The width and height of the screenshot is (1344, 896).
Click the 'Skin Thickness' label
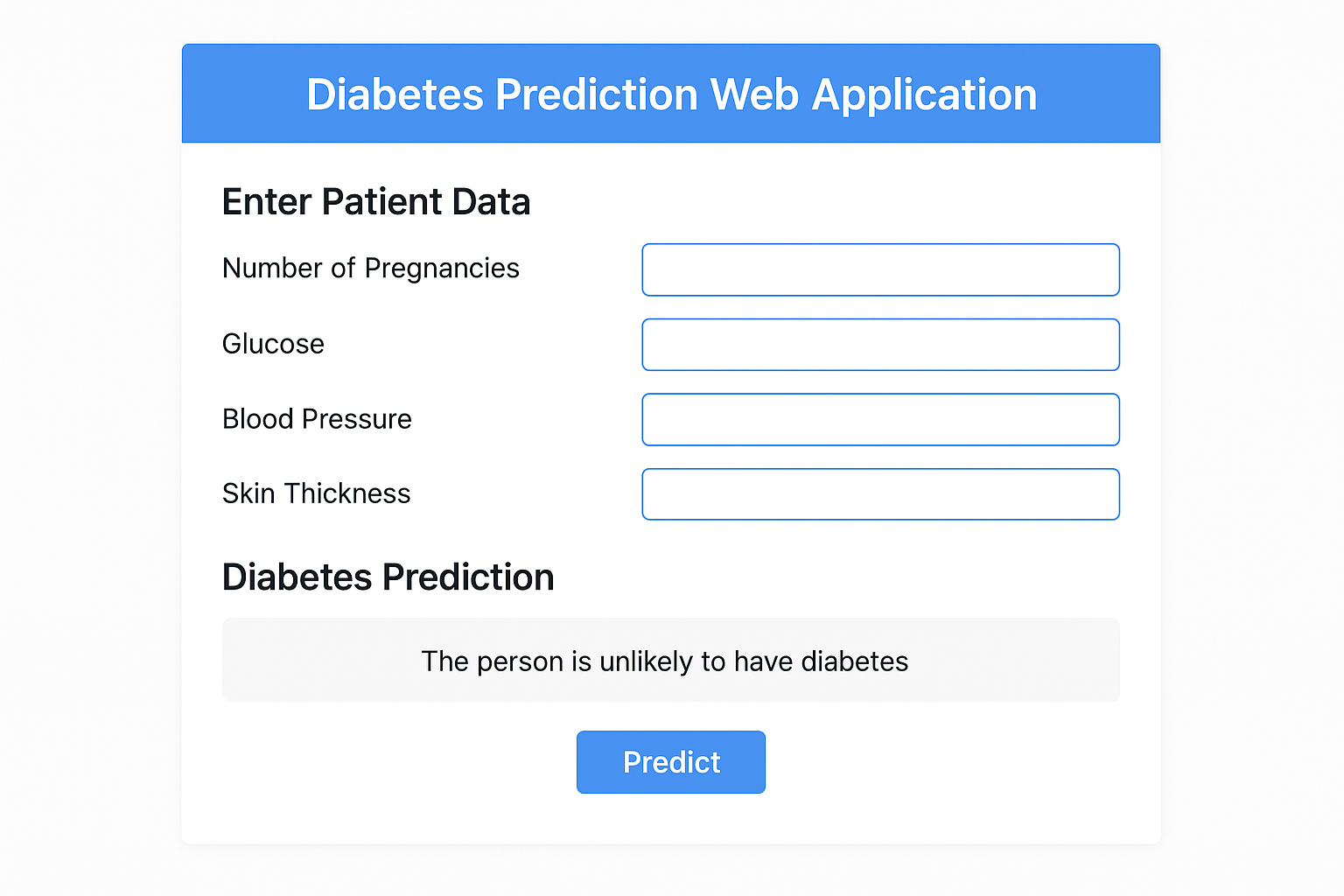point(316,493)
